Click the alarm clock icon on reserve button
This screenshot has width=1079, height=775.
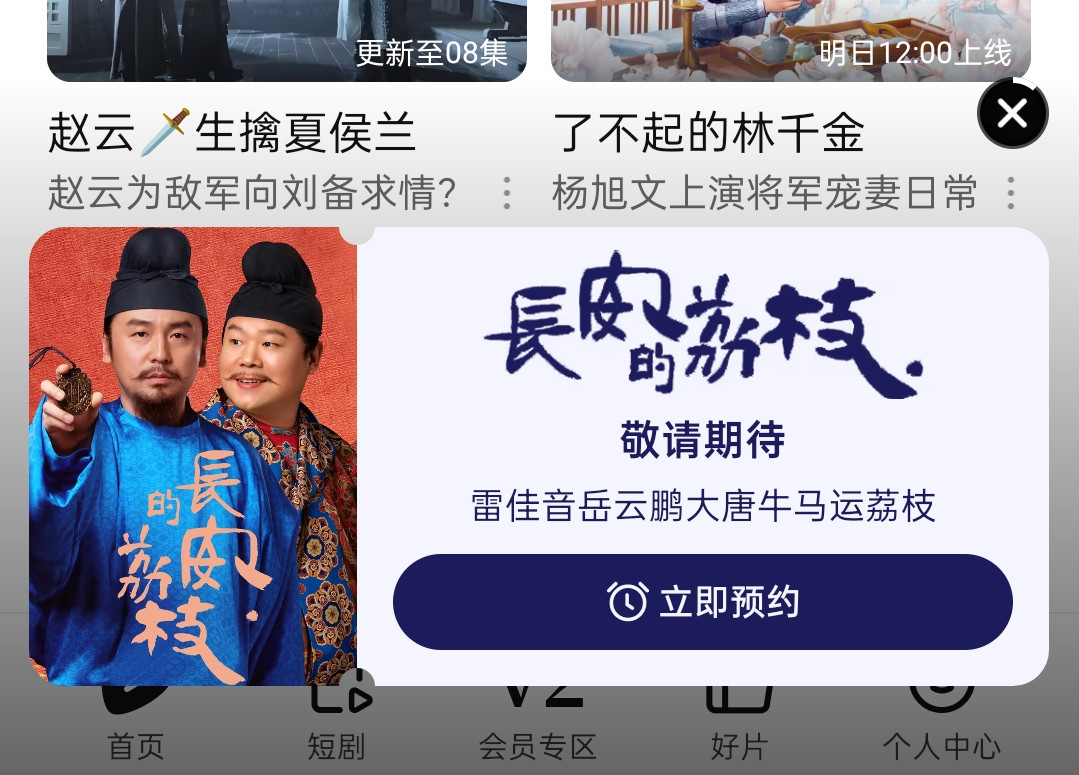627,601
